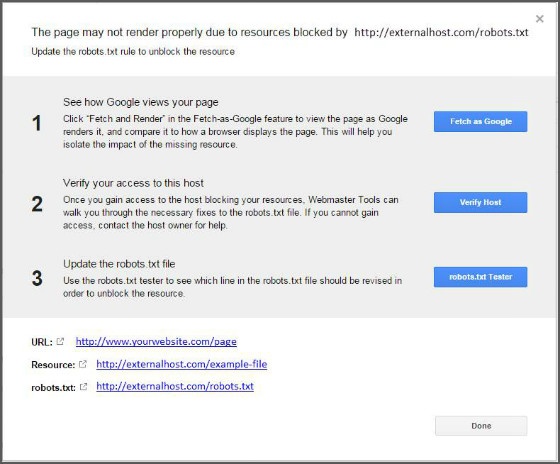Click the heading 'Update the robots.txt file'
This screenshot has height=464, width=560.
click(119, 264)
